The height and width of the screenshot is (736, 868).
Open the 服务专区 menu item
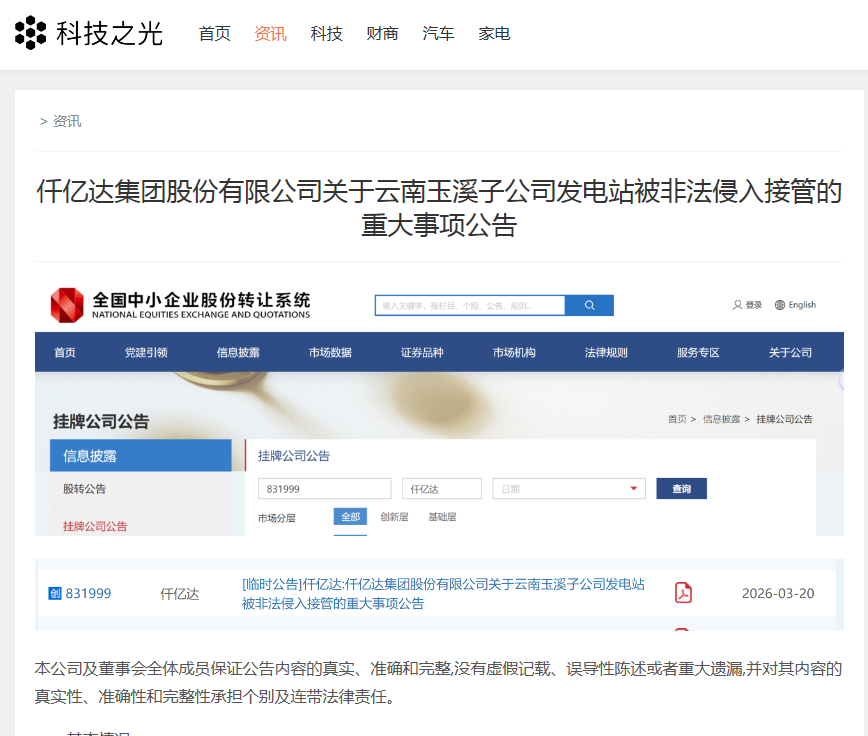(698, 353)
